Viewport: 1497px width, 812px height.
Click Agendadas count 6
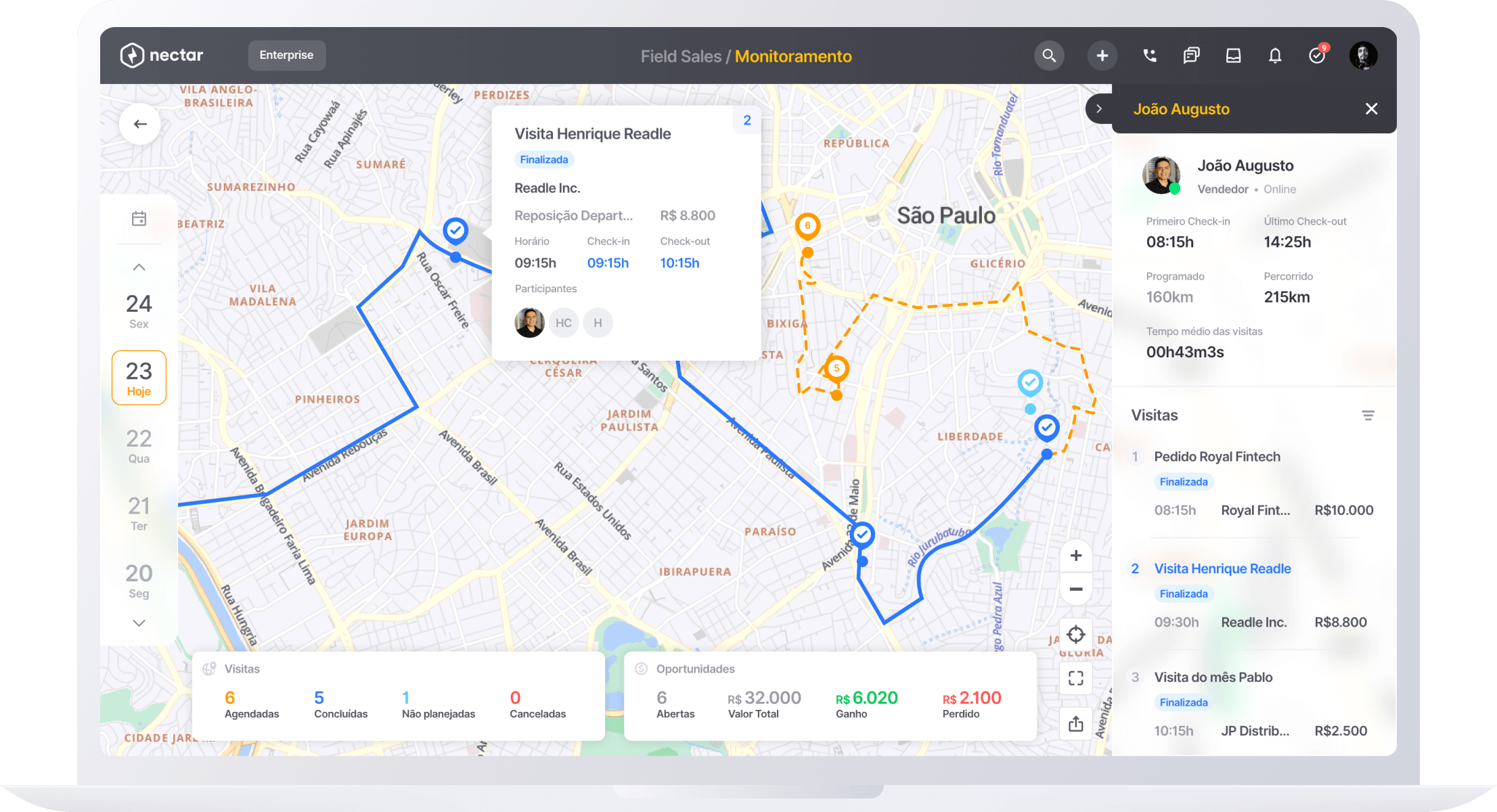point(230,698)
